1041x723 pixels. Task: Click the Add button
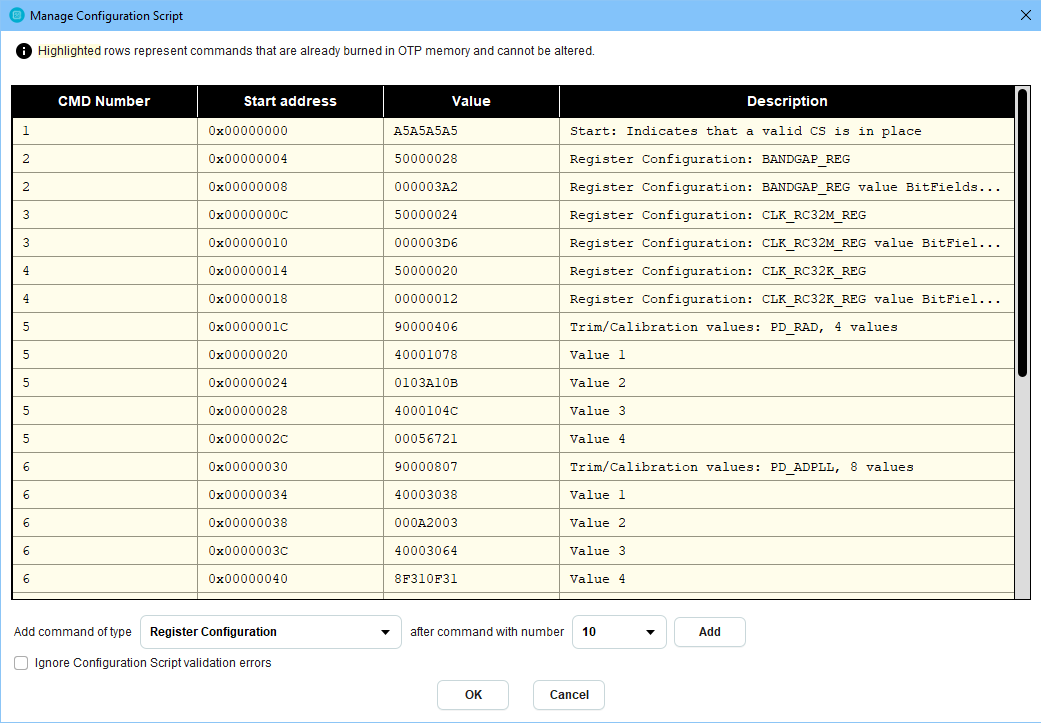point(710,632)
